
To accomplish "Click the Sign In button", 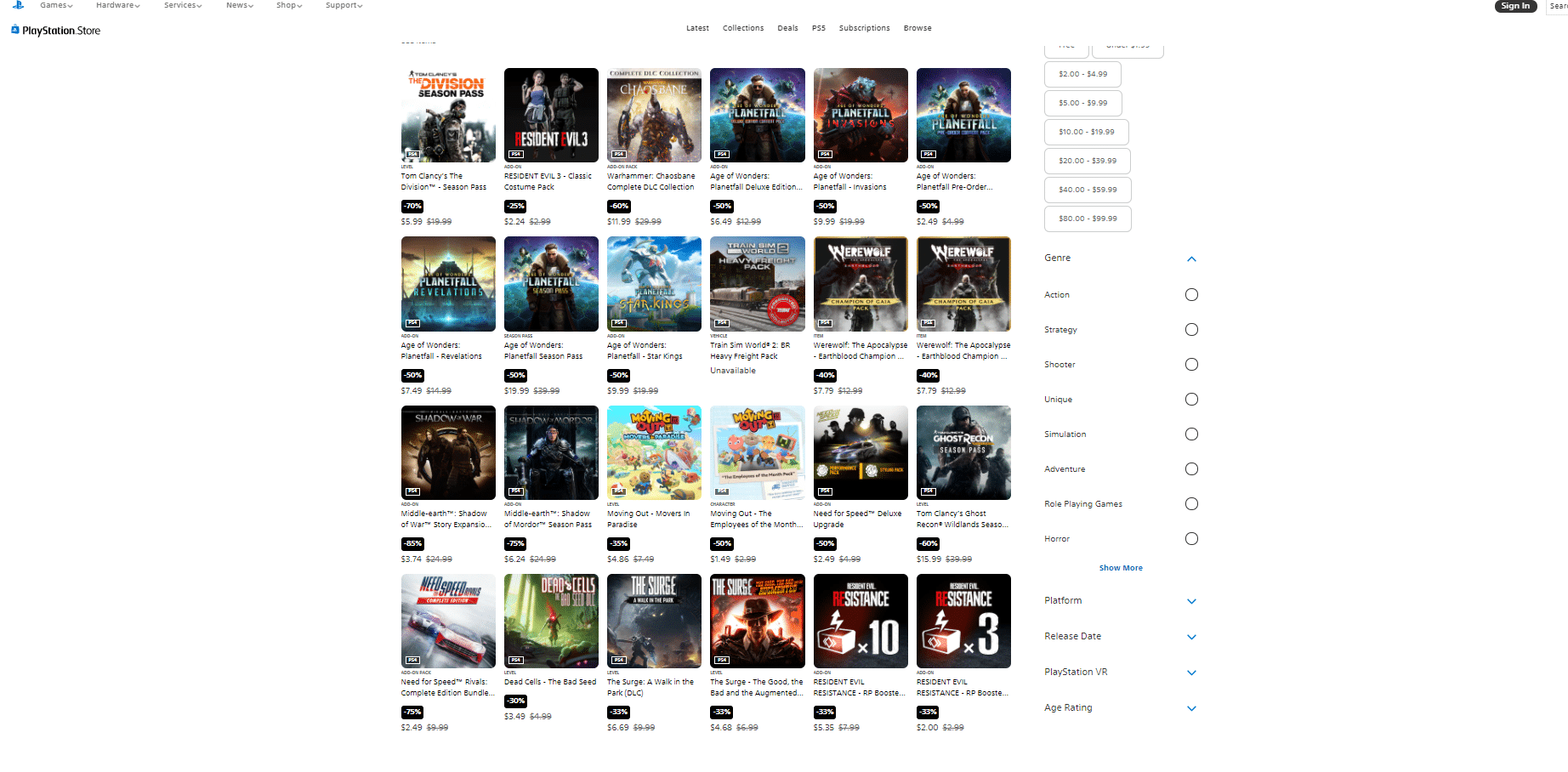I will coord(1515,6).
